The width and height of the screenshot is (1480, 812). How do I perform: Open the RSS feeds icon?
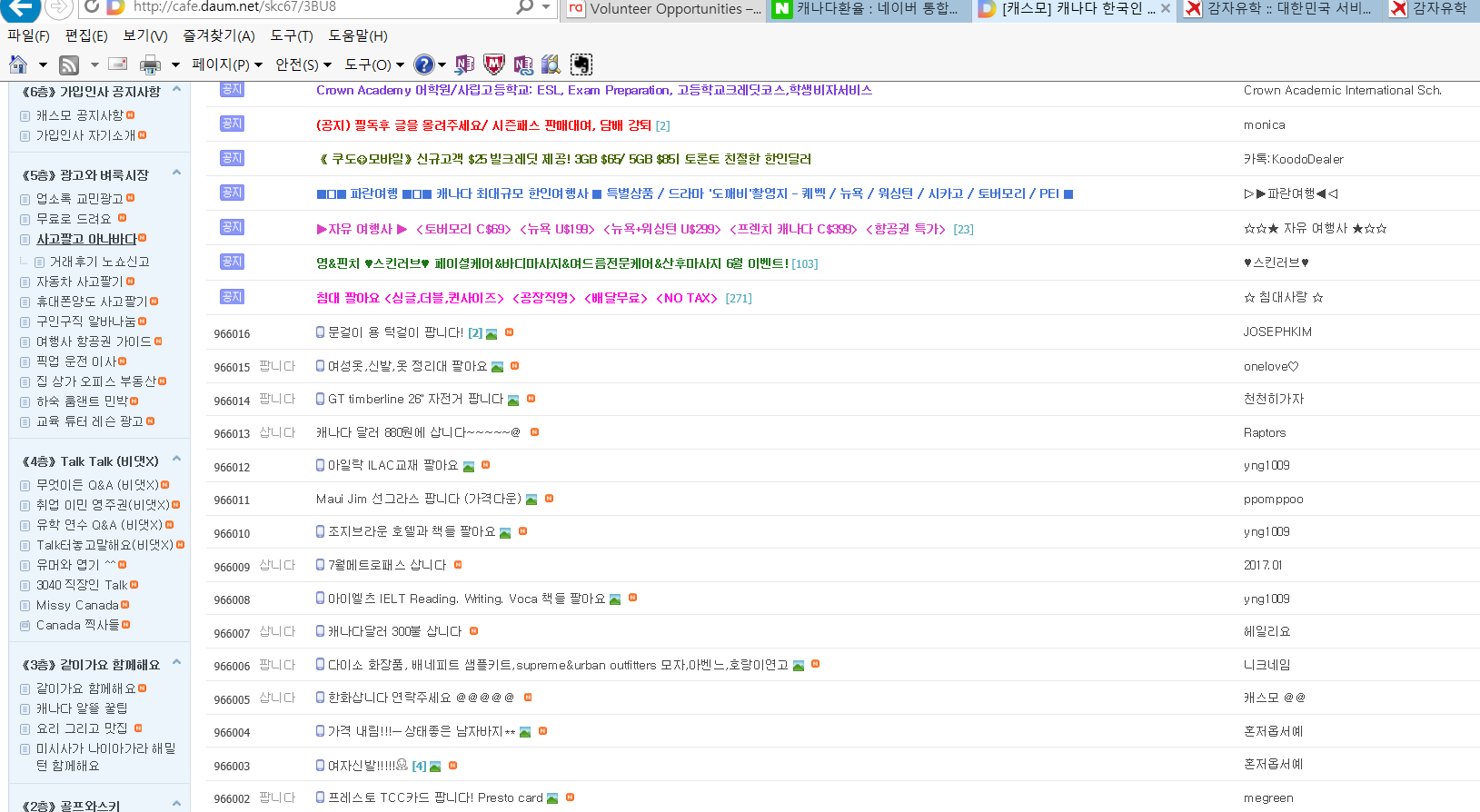[69, 64]
